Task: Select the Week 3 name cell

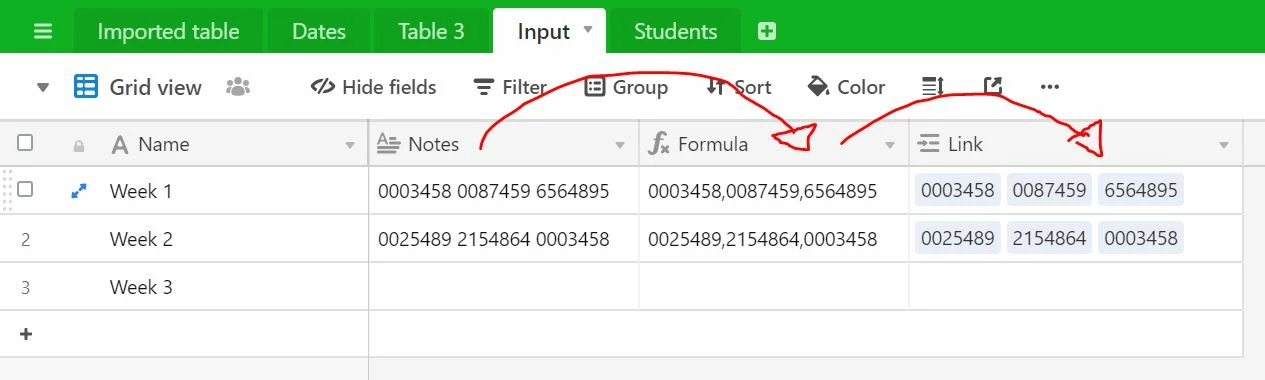Action: pos(234,287)
